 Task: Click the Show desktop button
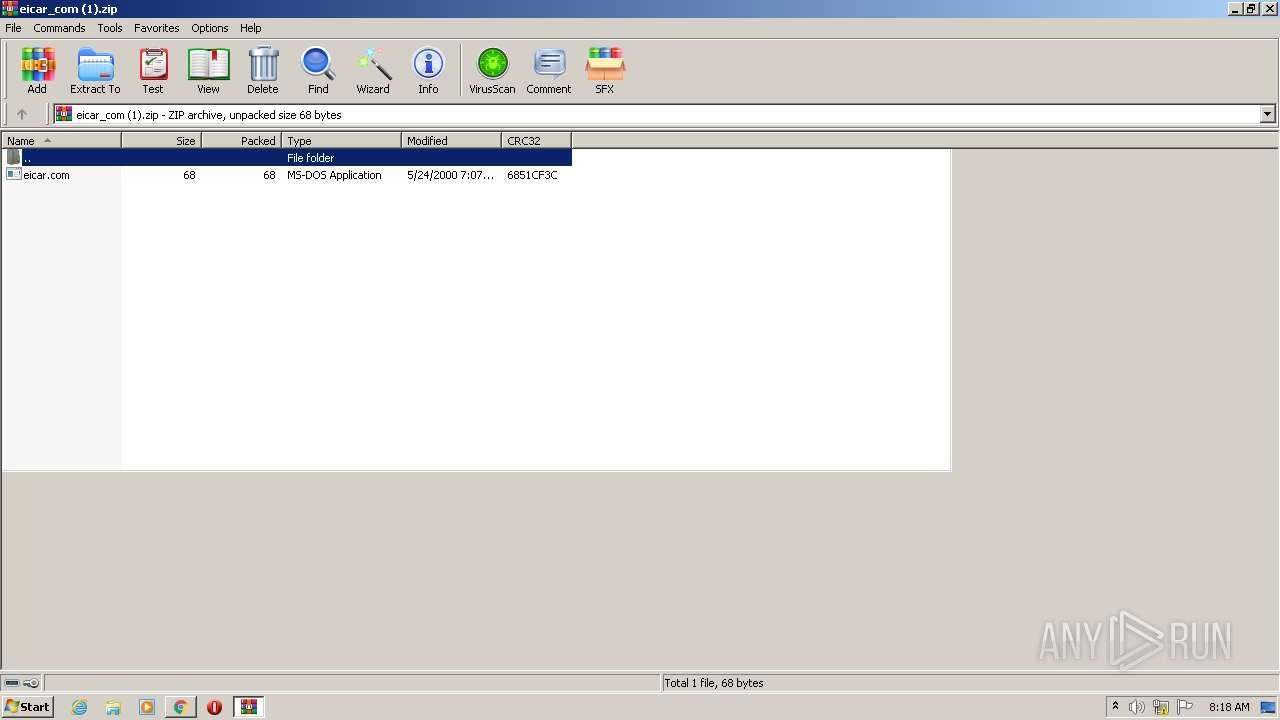pyautogui.click(x=1268, y=707)
